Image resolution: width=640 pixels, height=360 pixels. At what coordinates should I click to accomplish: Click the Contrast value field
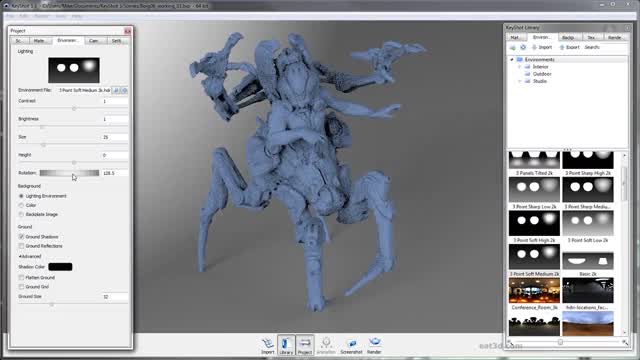(x=114, y=101)
